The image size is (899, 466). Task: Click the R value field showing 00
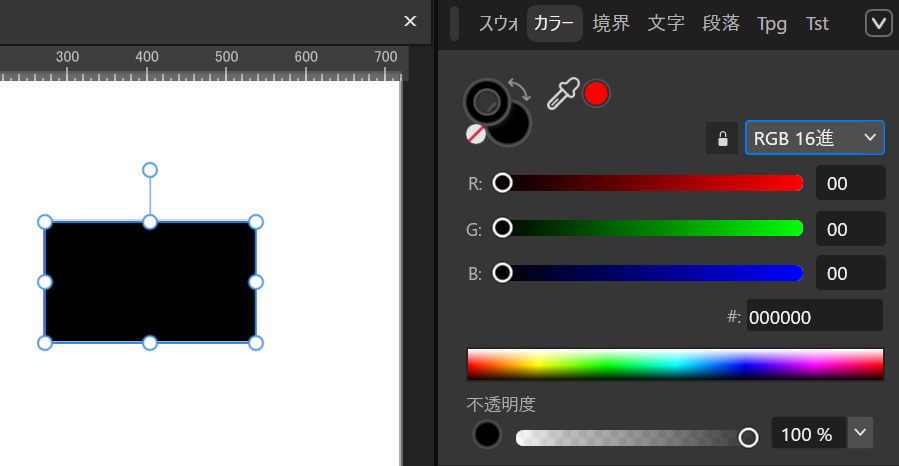(851, 183)
